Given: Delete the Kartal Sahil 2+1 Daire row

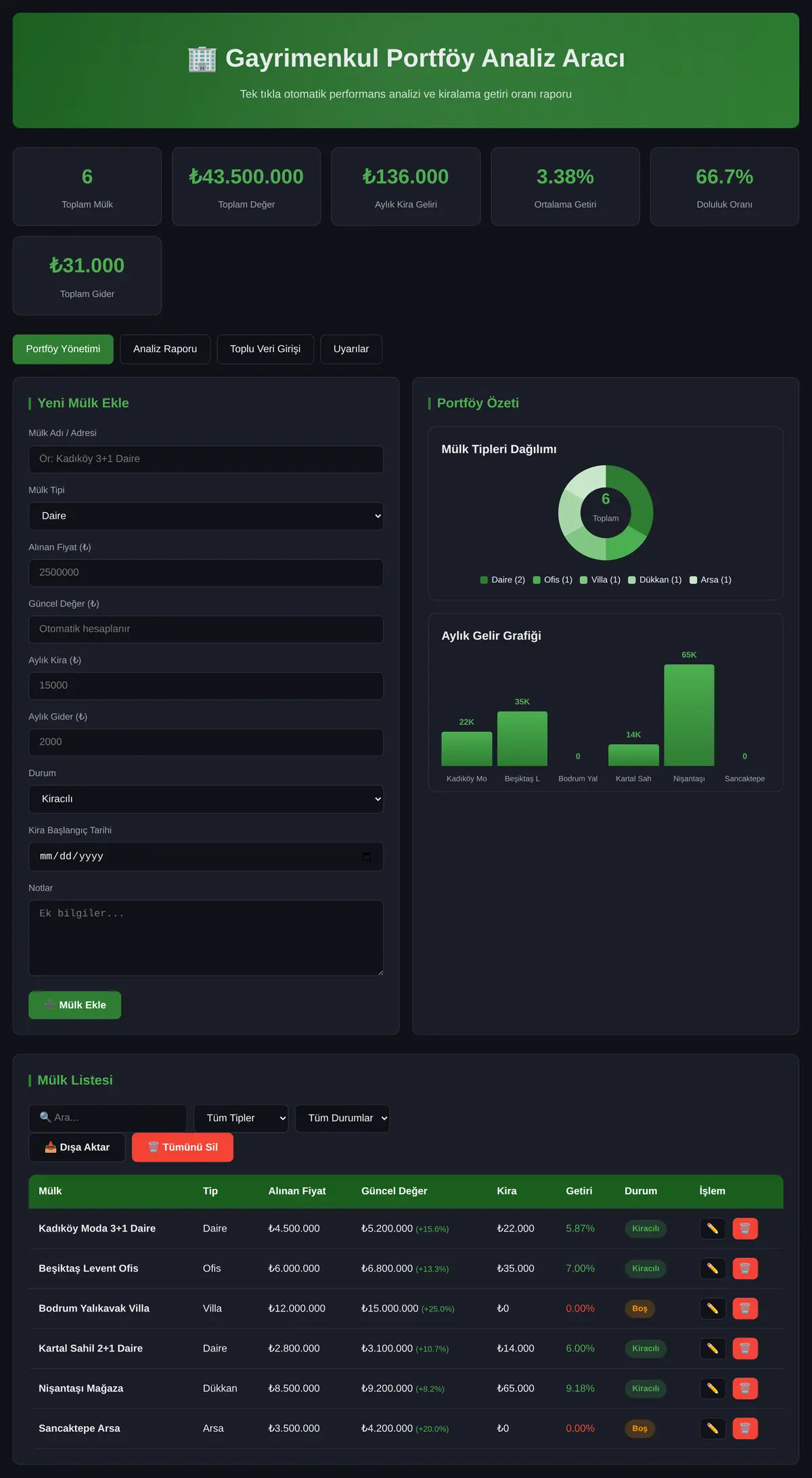Looking at the screenshot, I should (745, 1348).
